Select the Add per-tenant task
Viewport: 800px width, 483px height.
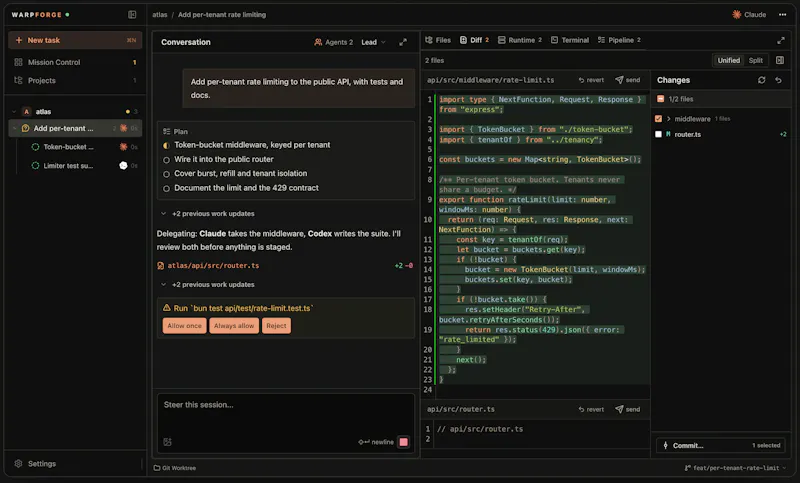click(75, 129)
